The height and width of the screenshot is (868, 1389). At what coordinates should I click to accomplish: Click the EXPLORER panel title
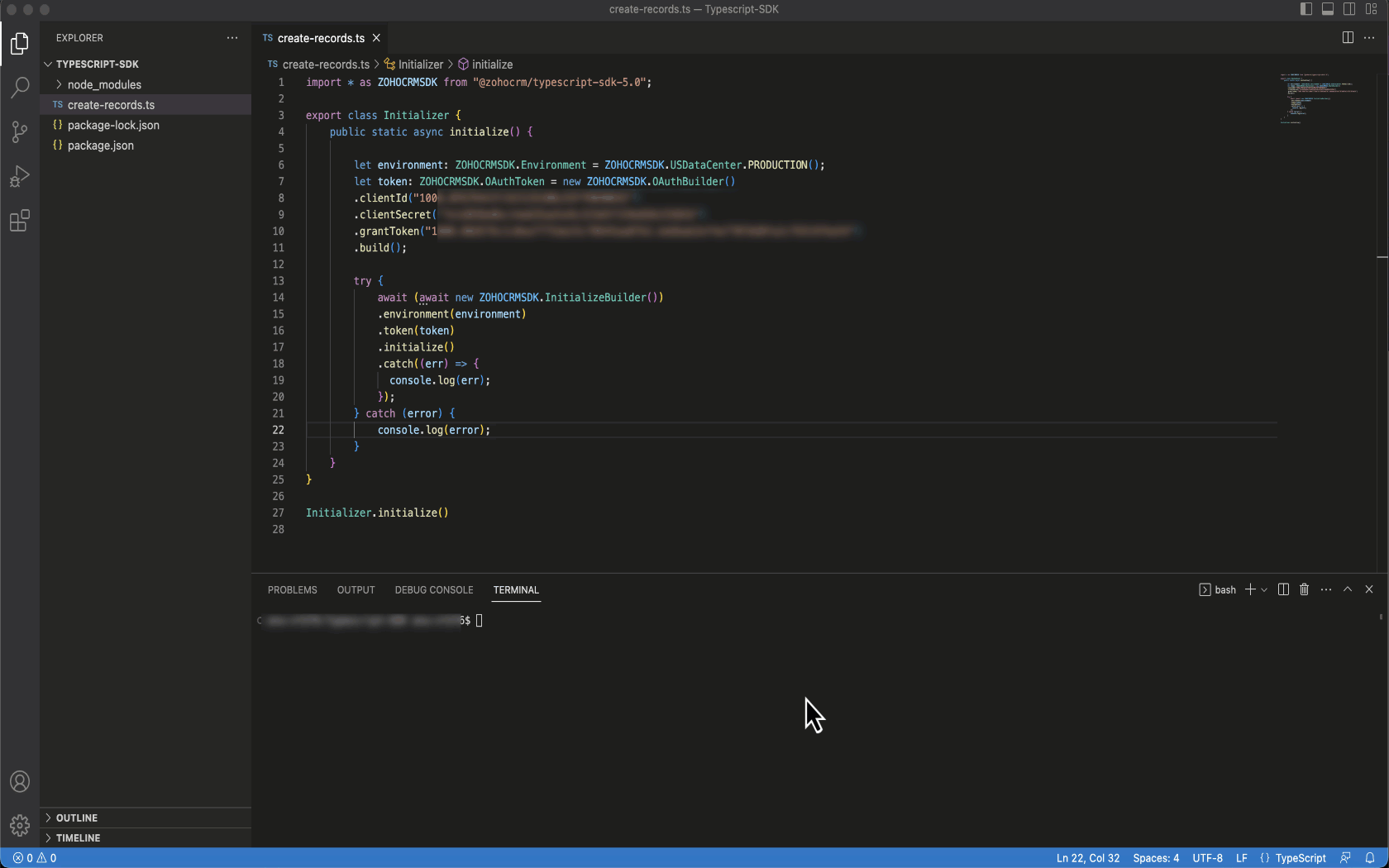tap(79, 38)
